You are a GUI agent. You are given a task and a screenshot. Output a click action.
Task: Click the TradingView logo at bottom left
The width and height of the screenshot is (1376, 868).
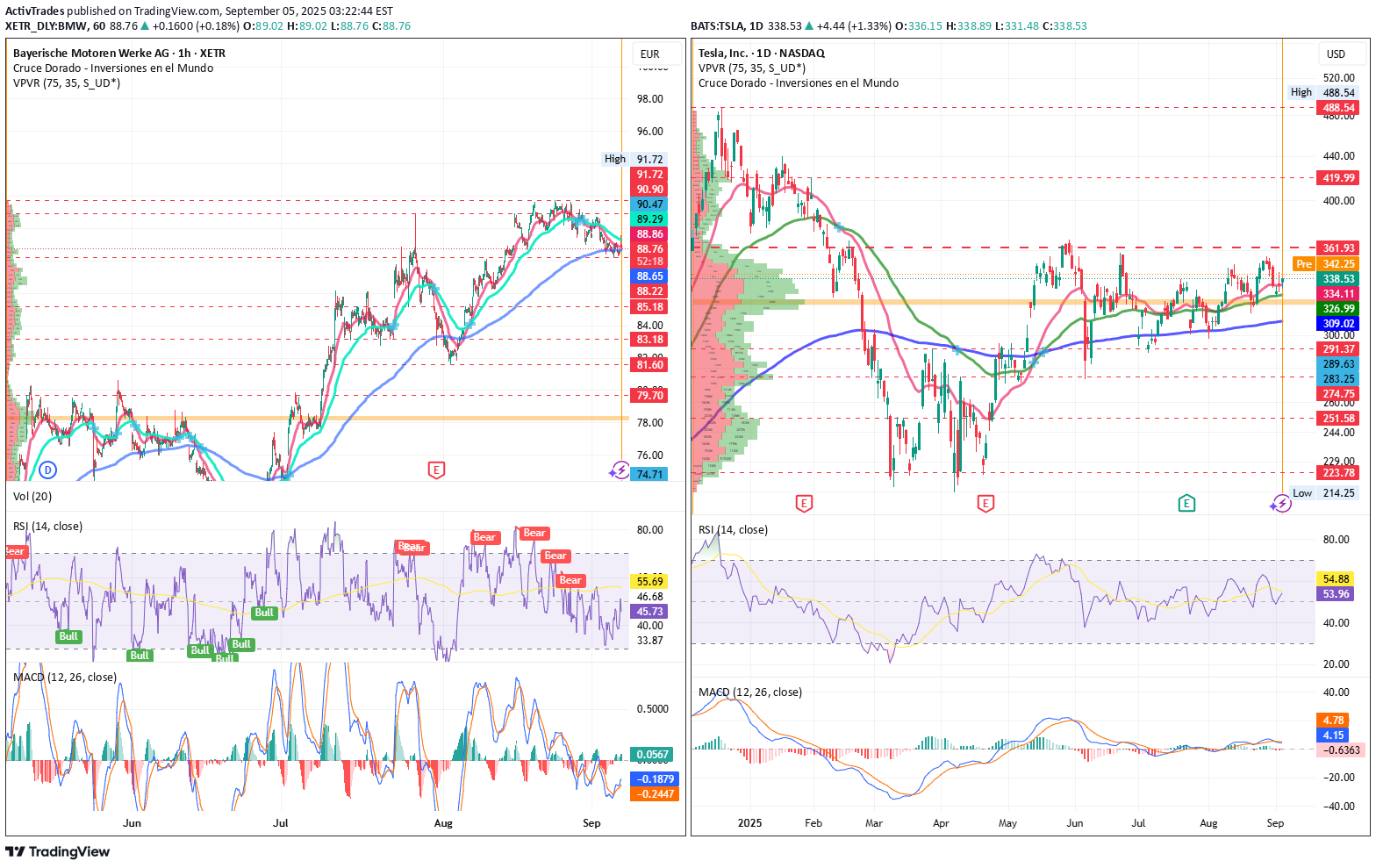tap(58, 851)
